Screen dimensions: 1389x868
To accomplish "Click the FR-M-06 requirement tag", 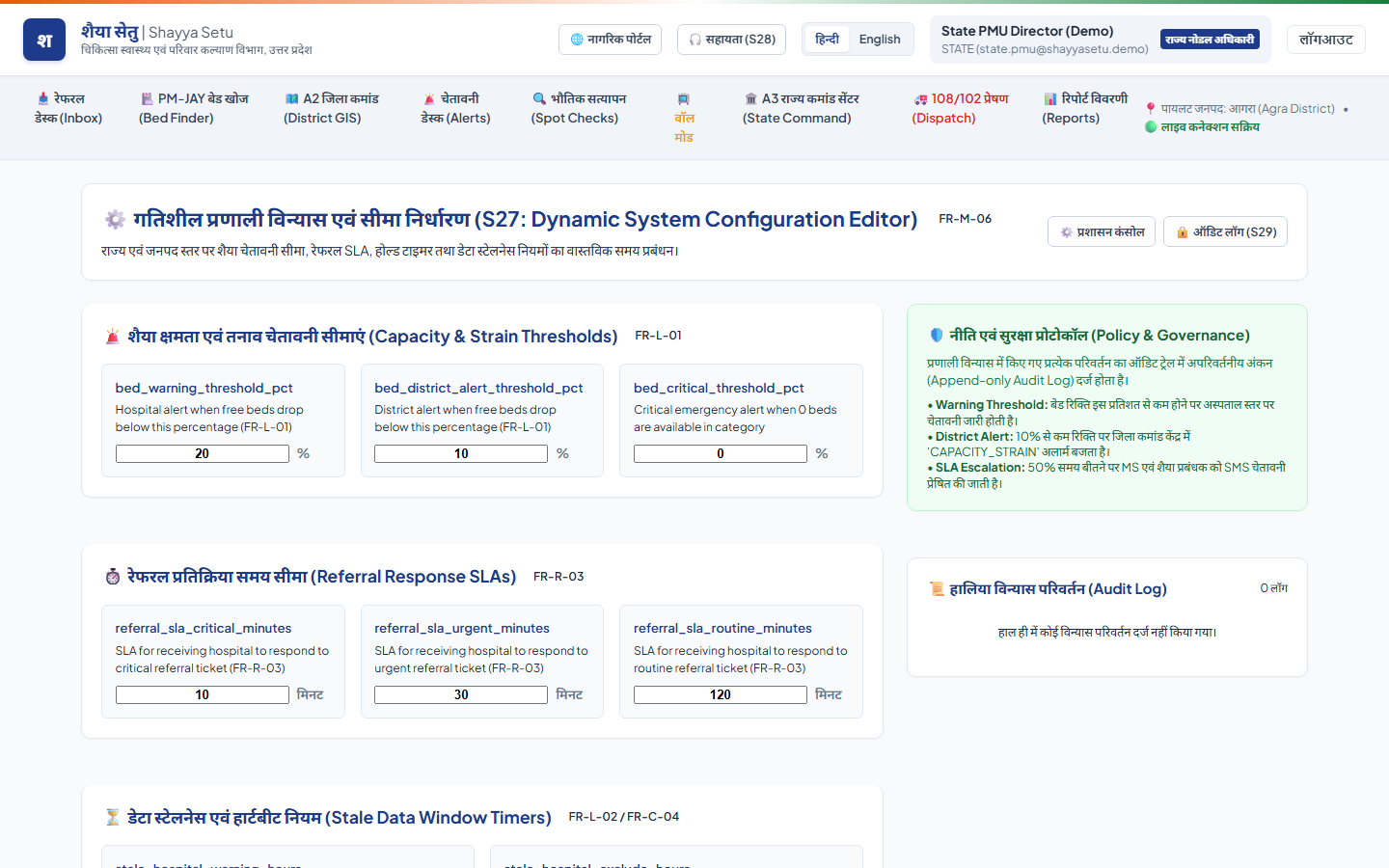I will click(966, 219).
